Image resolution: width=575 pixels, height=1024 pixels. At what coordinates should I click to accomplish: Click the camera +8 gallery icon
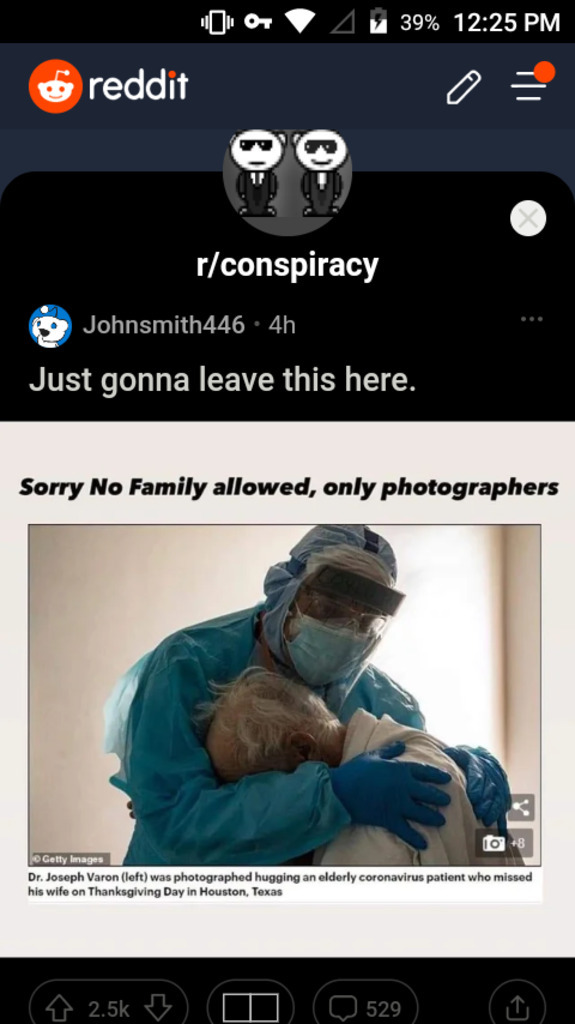pyautogui.click(x=508, y=843)
